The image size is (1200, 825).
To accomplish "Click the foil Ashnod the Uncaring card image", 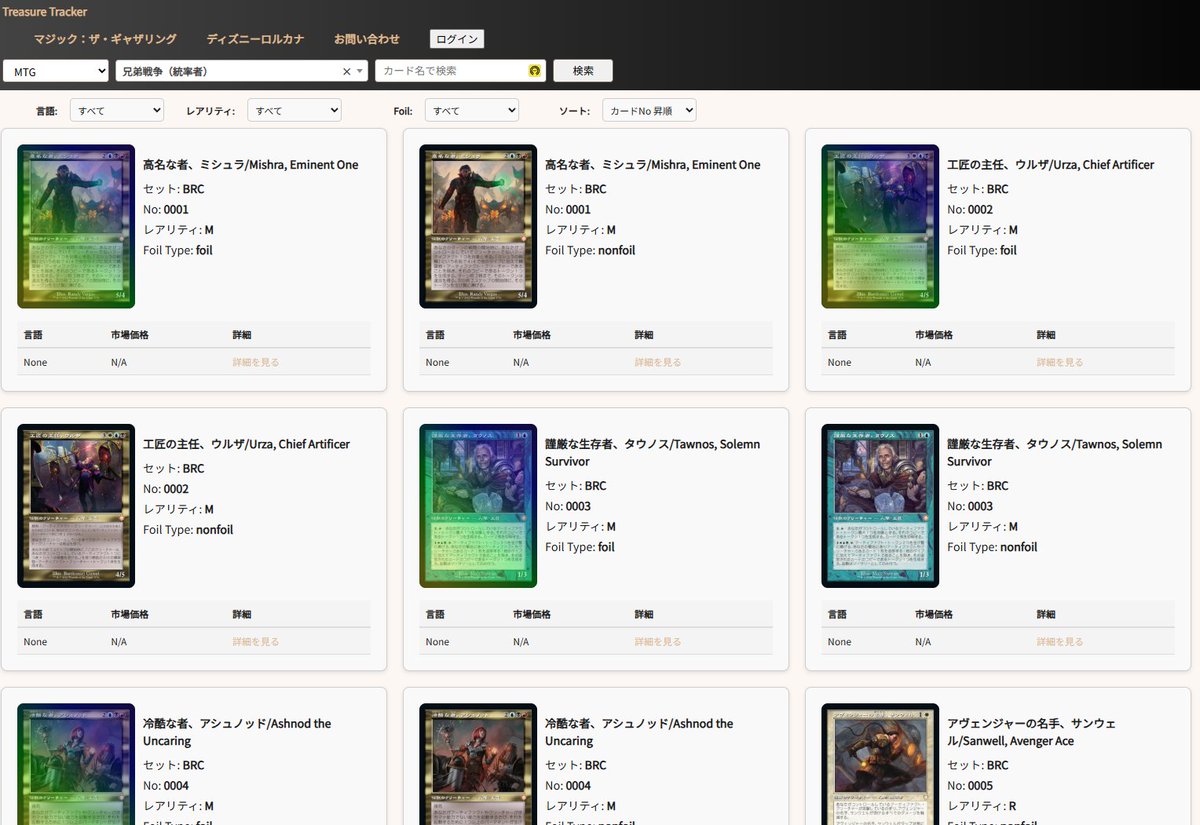I will 76,780.
